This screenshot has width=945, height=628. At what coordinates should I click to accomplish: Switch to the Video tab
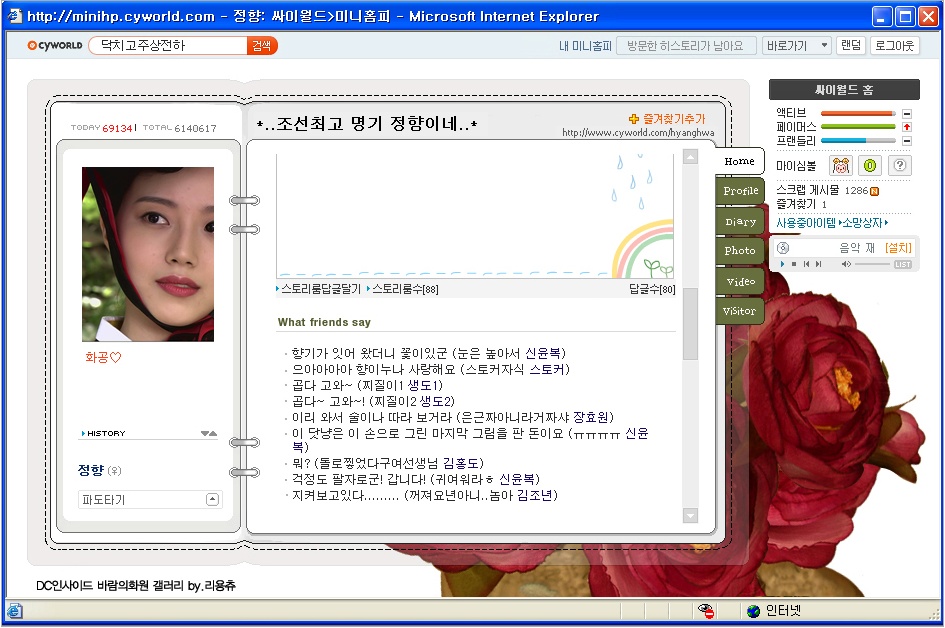(x=741, y=281)
